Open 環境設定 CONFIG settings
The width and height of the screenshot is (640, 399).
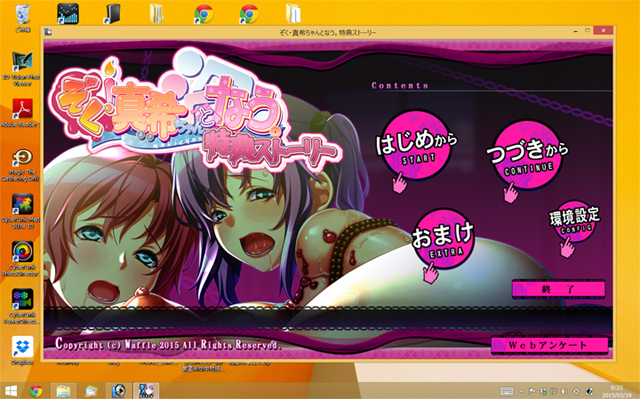(x=575, y=221)
